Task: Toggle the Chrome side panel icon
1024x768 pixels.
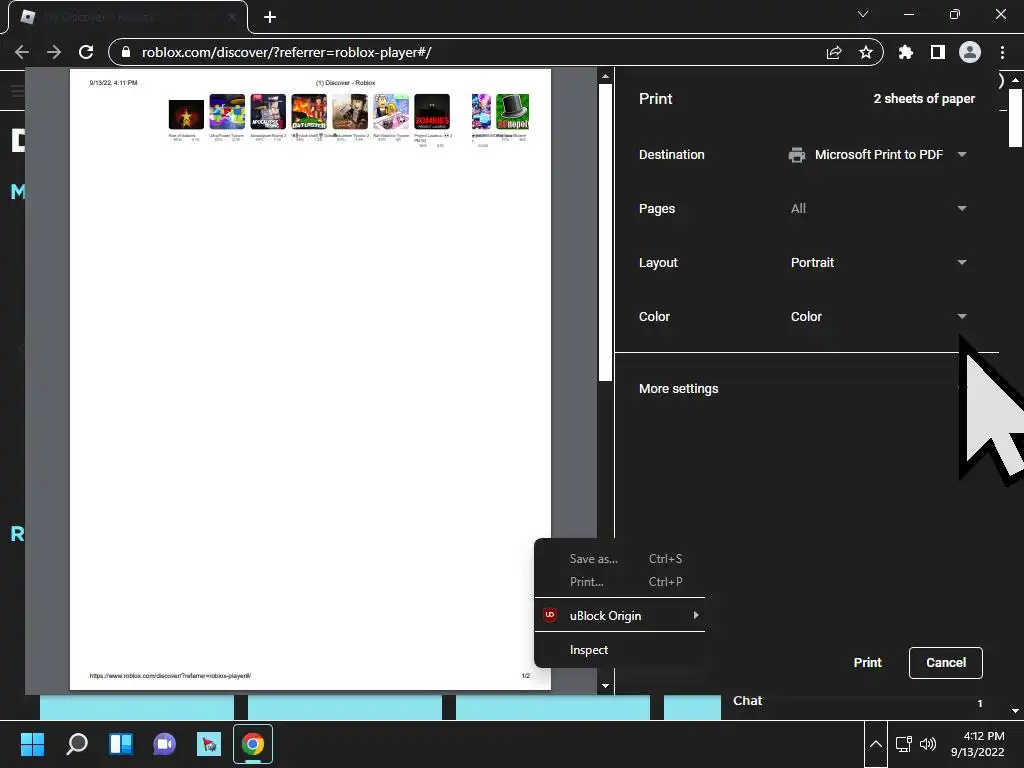Action: tap(938, 52)
